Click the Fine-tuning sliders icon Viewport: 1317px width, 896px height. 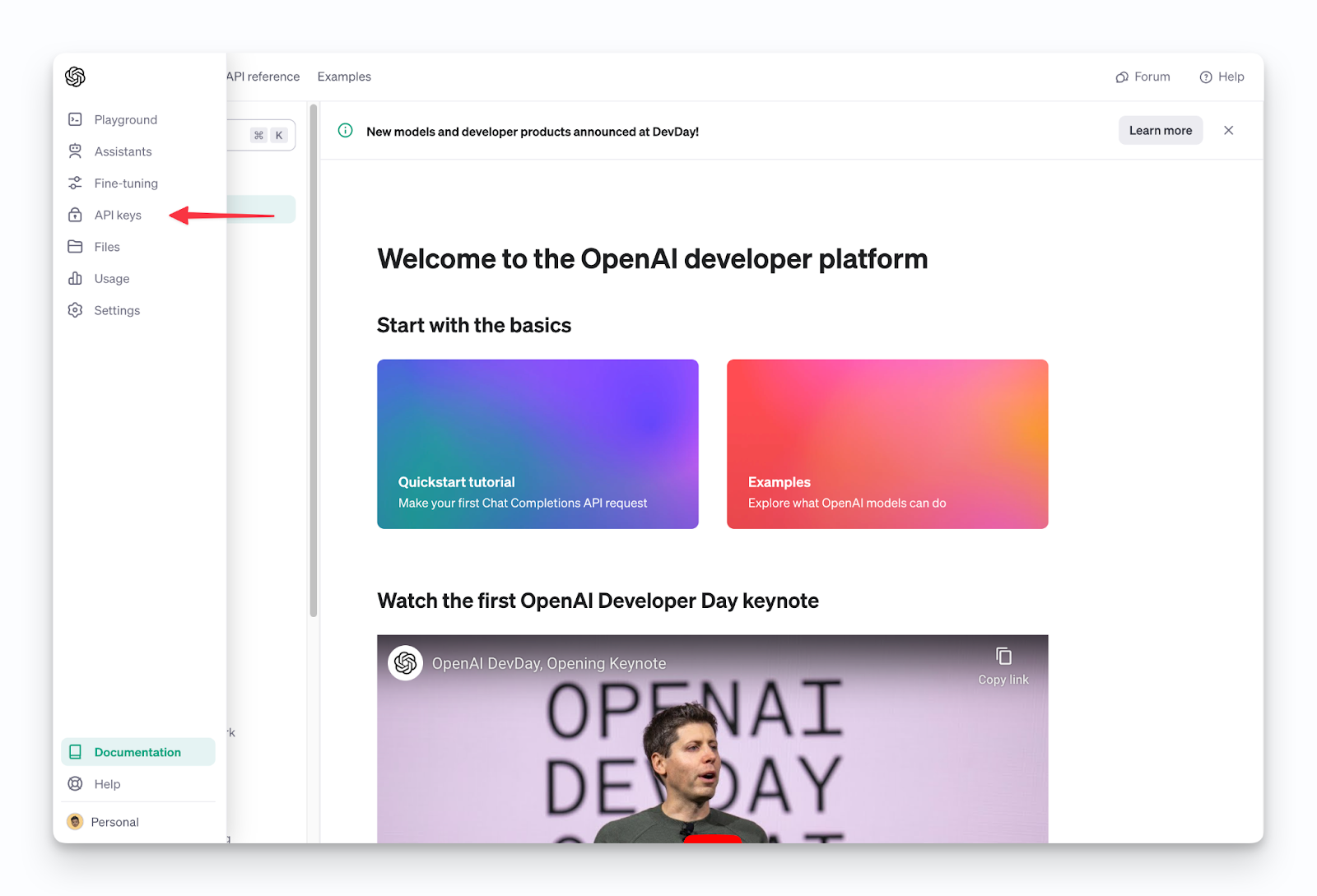pos(75,183)
